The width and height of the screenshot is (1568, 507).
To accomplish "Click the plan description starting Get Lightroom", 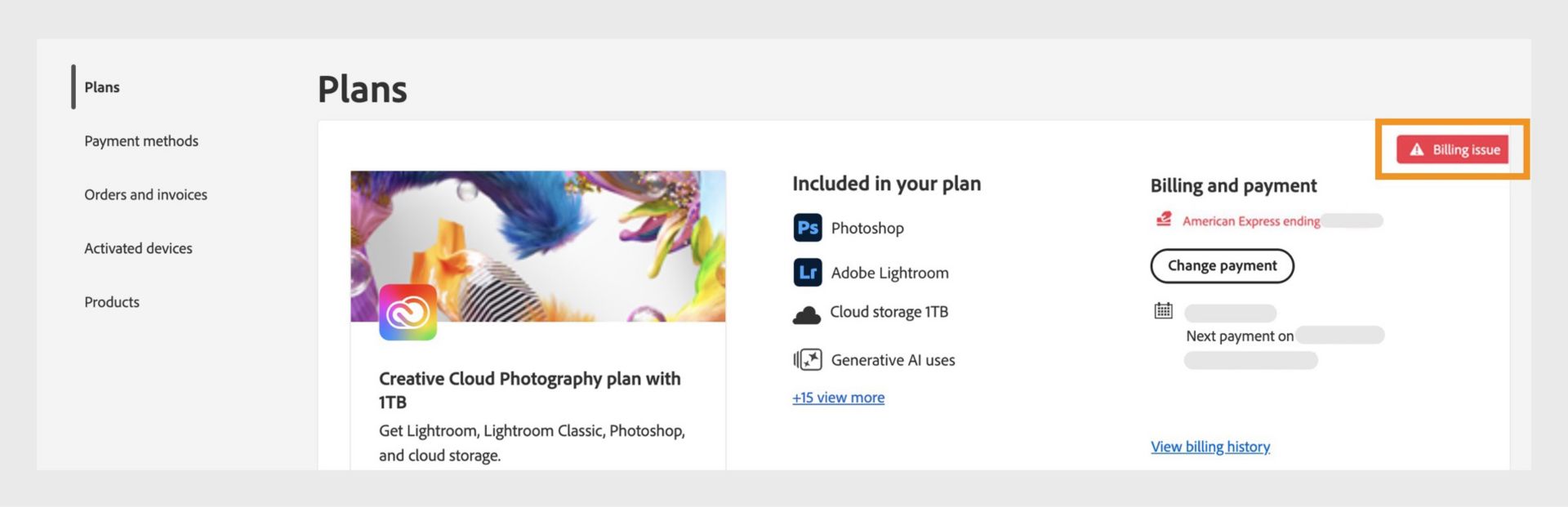I will coord(532,443).
